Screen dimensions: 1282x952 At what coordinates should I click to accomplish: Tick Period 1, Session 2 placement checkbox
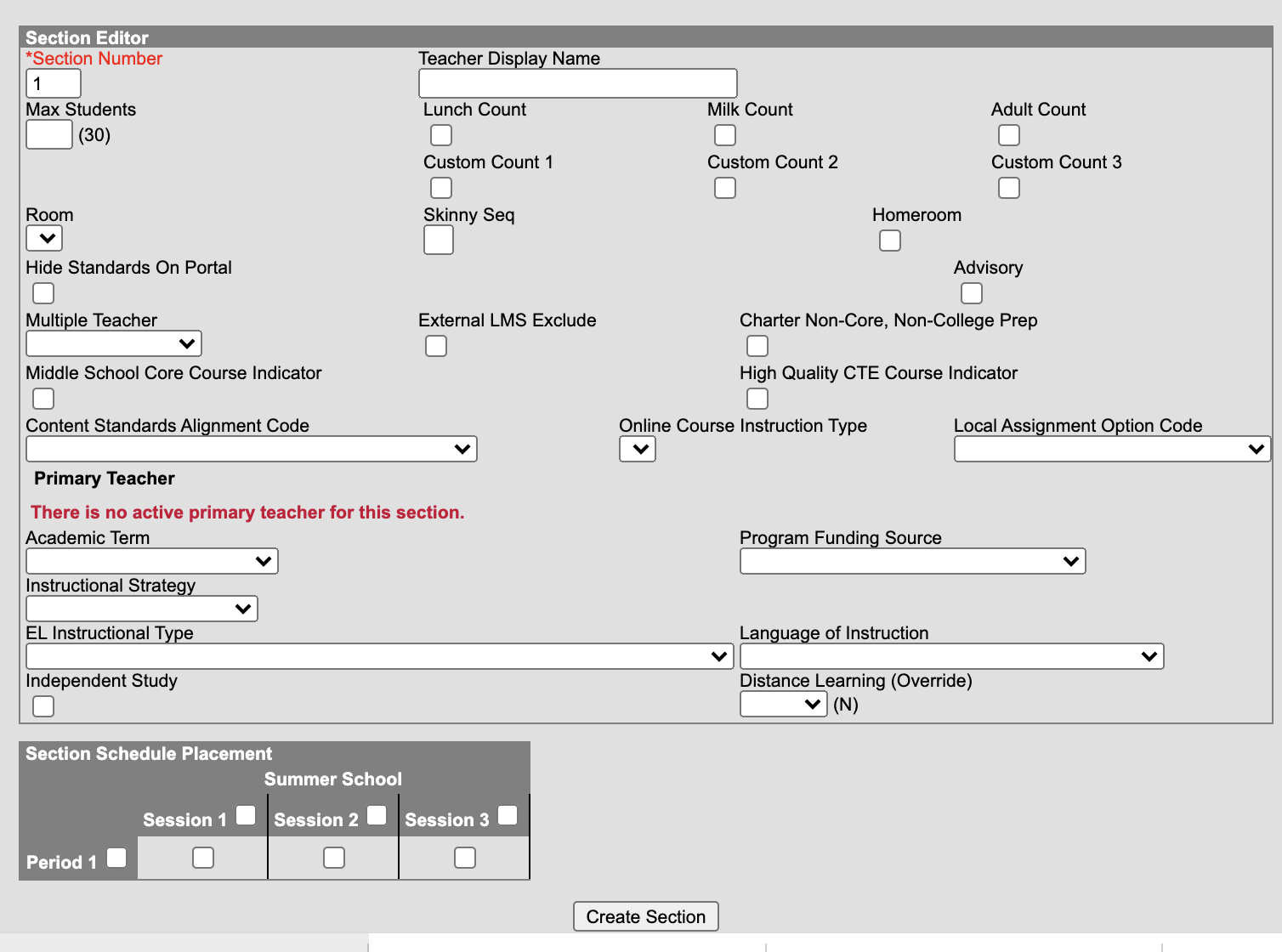pyautogui.click(x=334, y=858)
